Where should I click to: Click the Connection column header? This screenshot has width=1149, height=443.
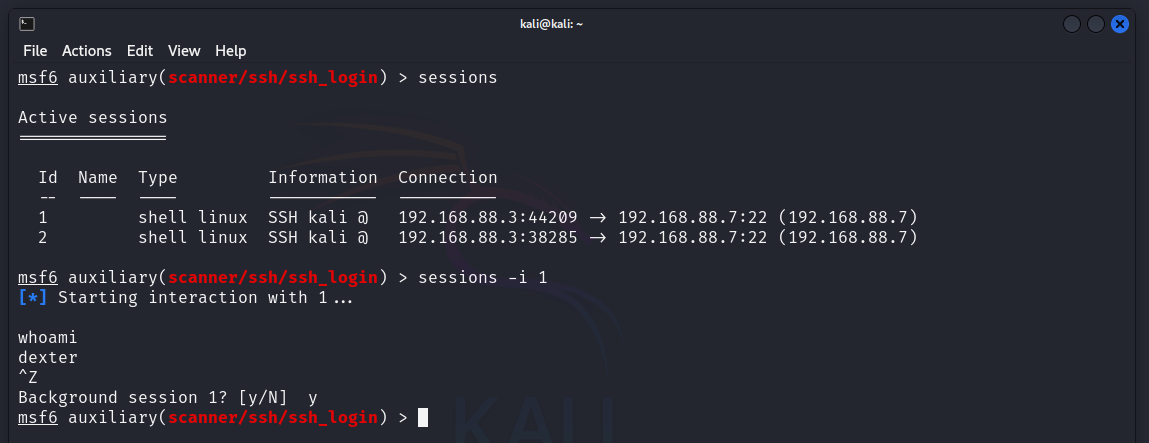click(447, 178)
